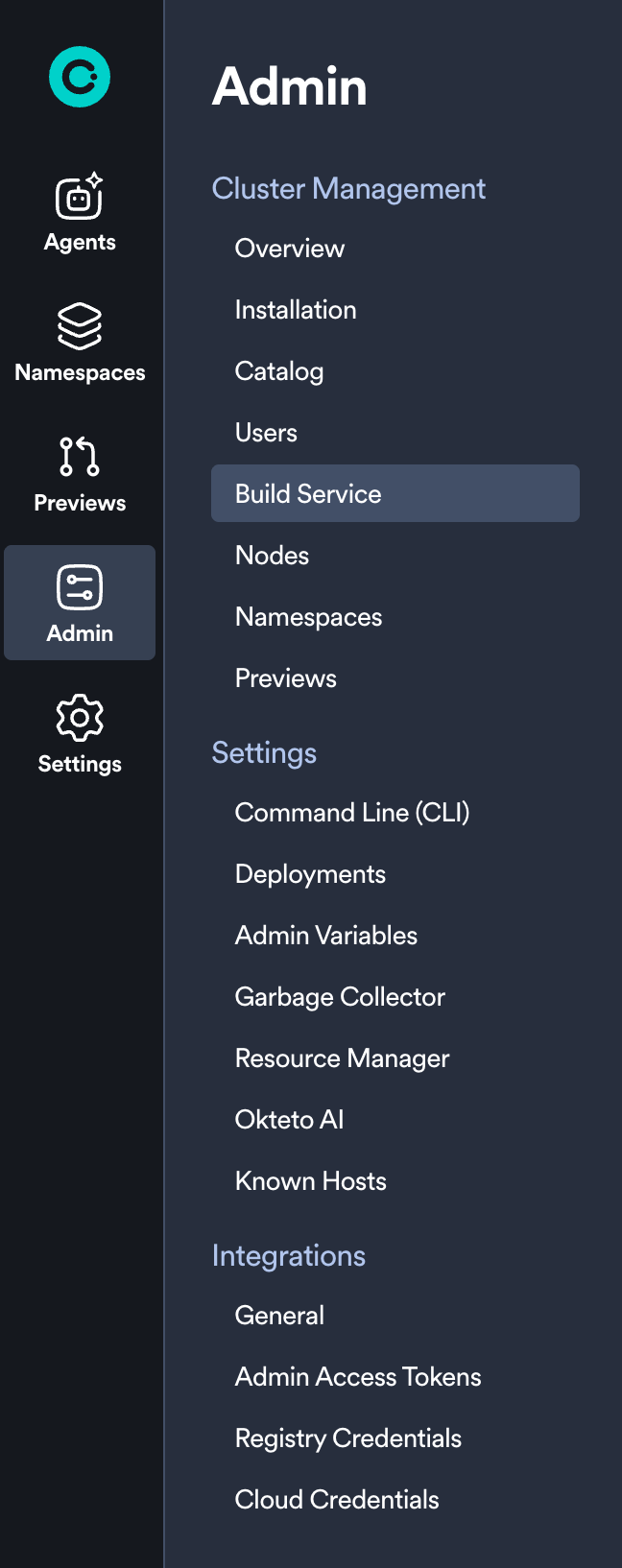Go to Deployments settings
Screen dimensions: 622x1568
(x=310, y=873)
